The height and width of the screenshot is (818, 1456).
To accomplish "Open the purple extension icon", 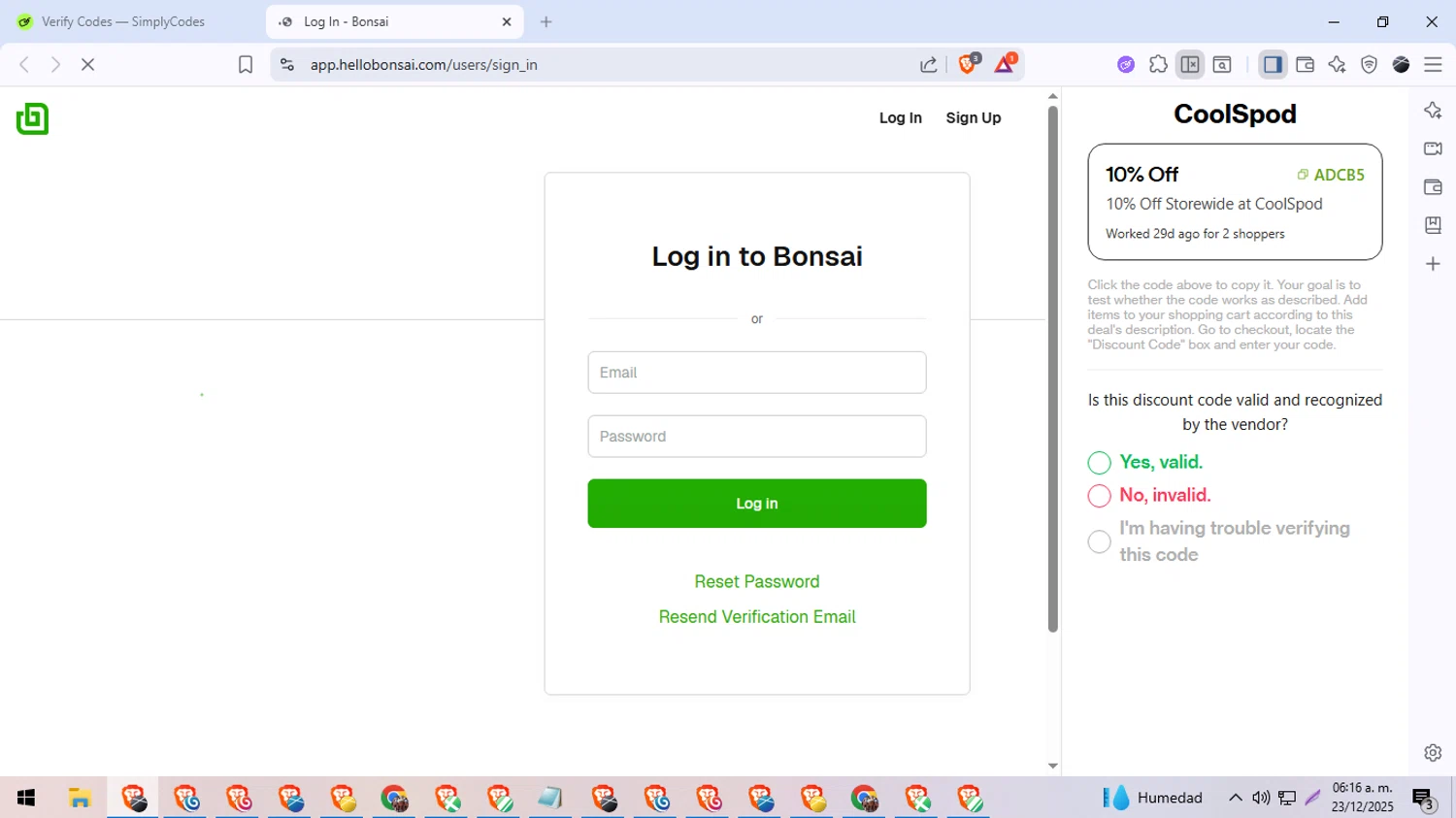I will (x=1126, y=65).
